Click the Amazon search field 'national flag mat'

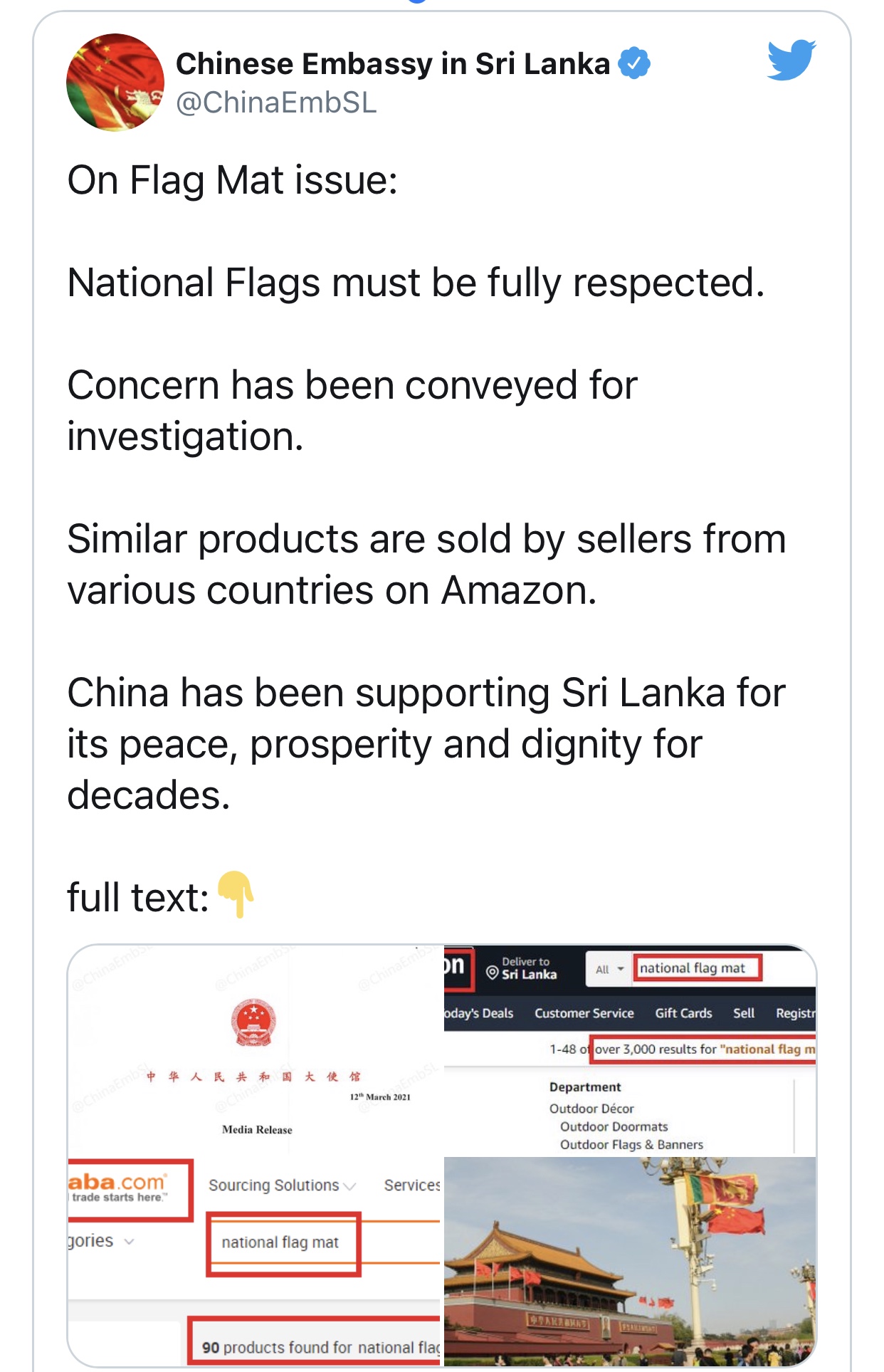[x=697, y=968]
